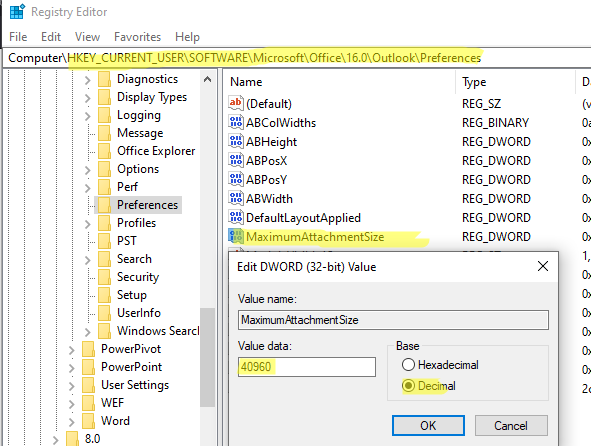591x446 pixels.
Task: Expand the Logging tree node
Action: (x=87, y=116)
